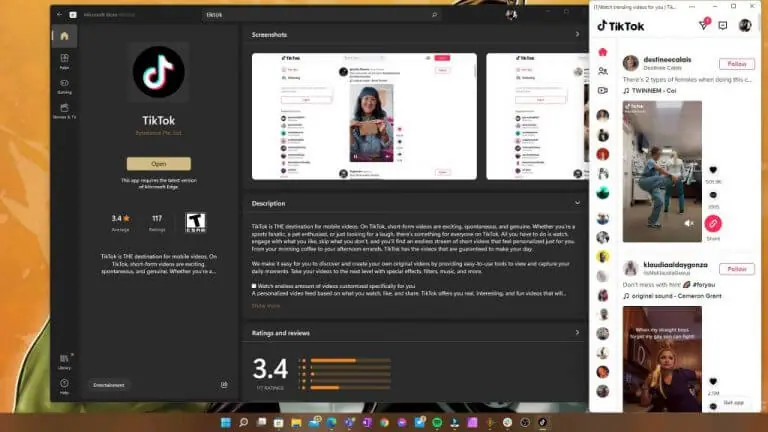Open TikTok messages icon
Screen dimensions: 768x432
(x=723, y=25)
